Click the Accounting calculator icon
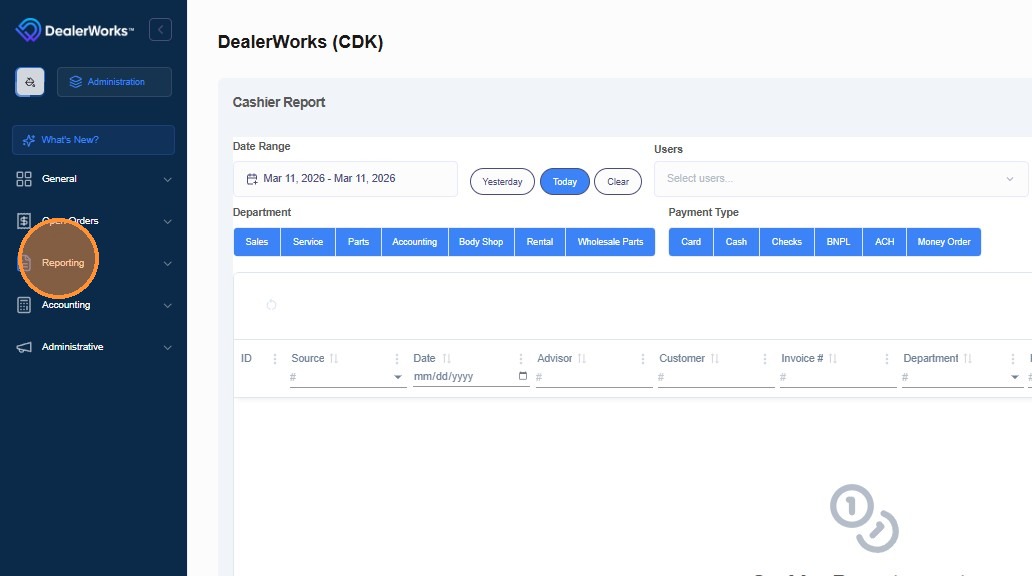This screenshot has height=576, width=1032. (24, 305)
